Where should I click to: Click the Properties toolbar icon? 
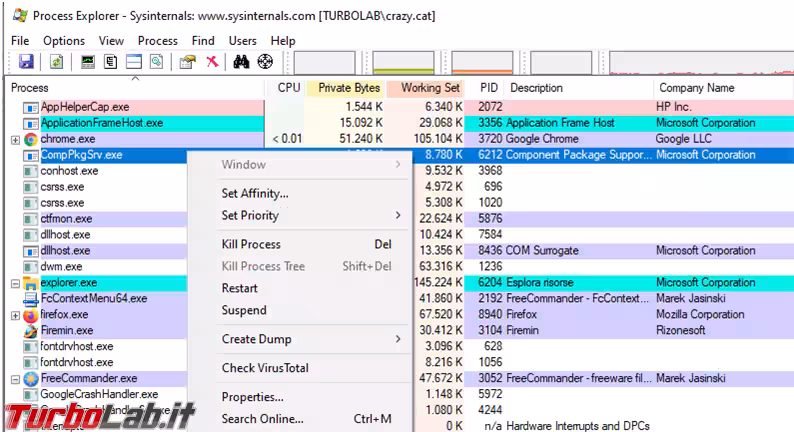187,62
